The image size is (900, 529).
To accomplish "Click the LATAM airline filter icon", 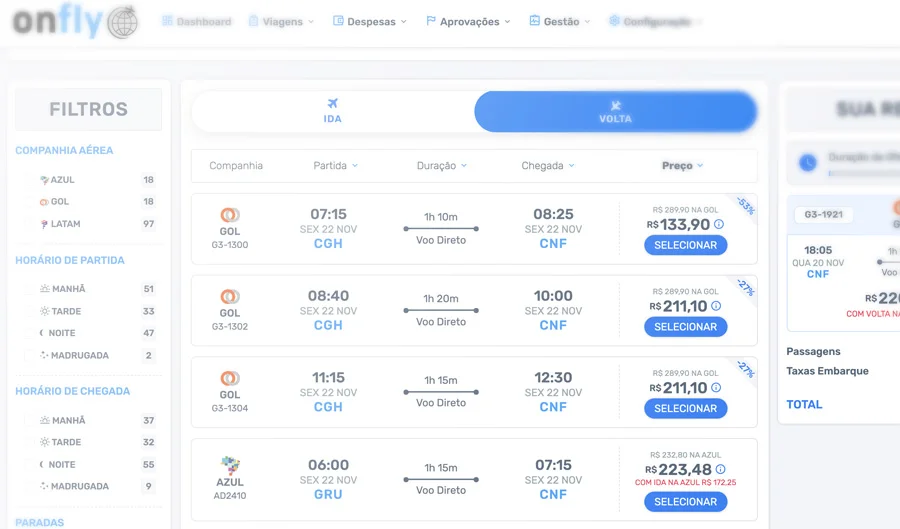I will tap(44, 224).
